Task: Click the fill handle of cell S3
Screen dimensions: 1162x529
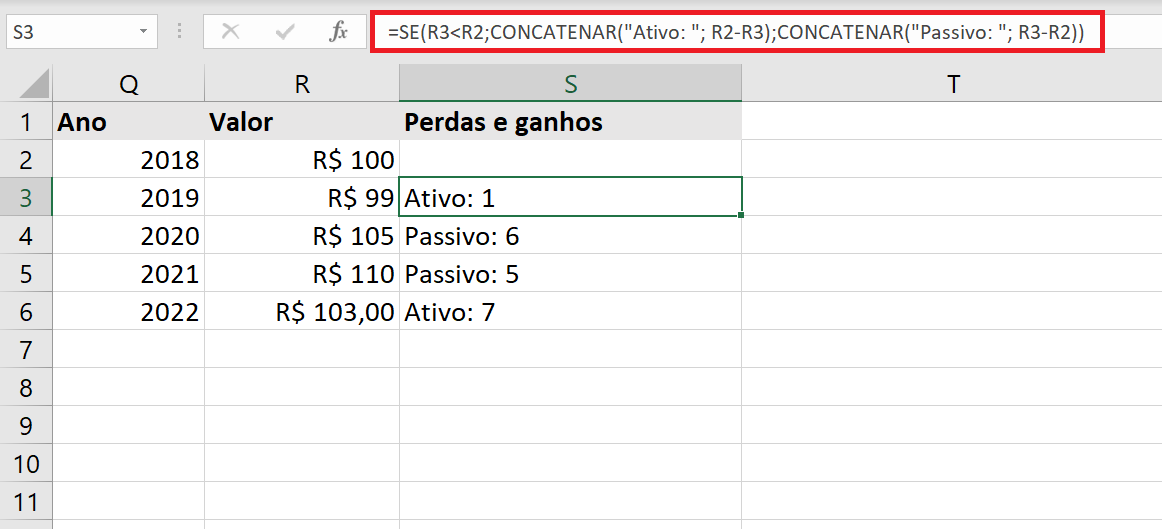Action: click(741, 215)
